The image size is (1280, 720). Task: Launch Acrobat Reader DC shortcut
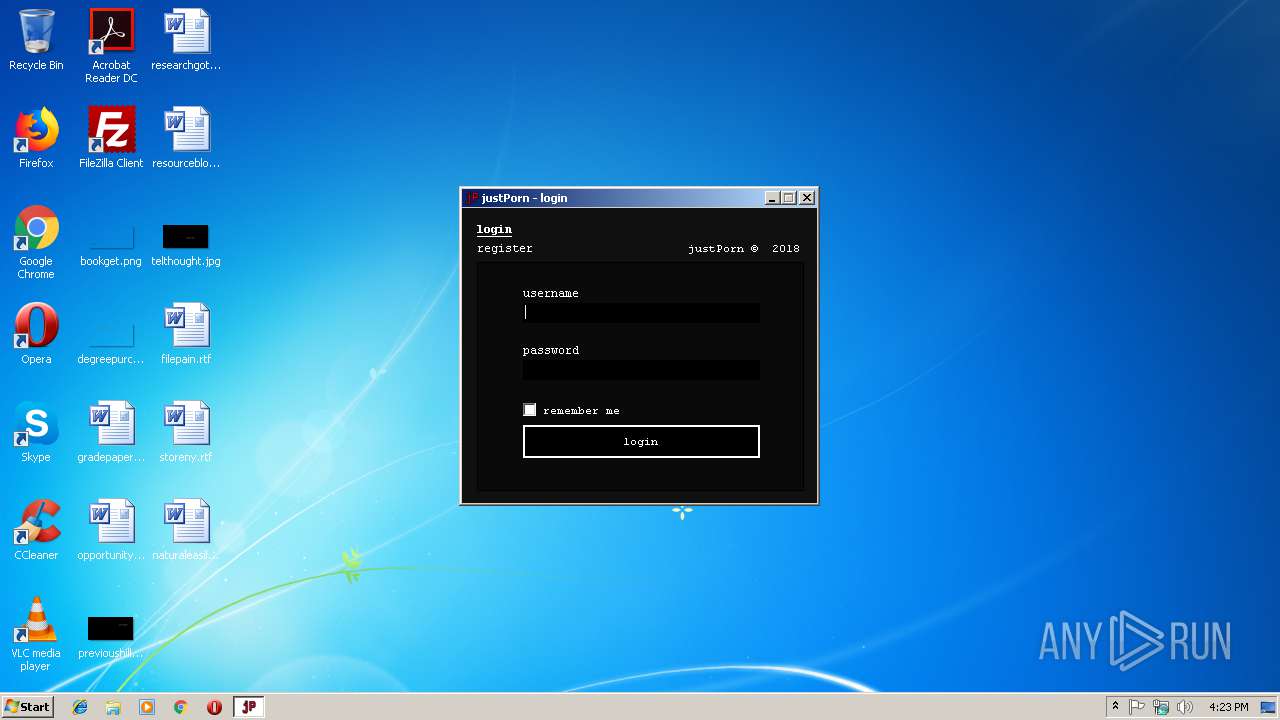[x=111, y=47]
